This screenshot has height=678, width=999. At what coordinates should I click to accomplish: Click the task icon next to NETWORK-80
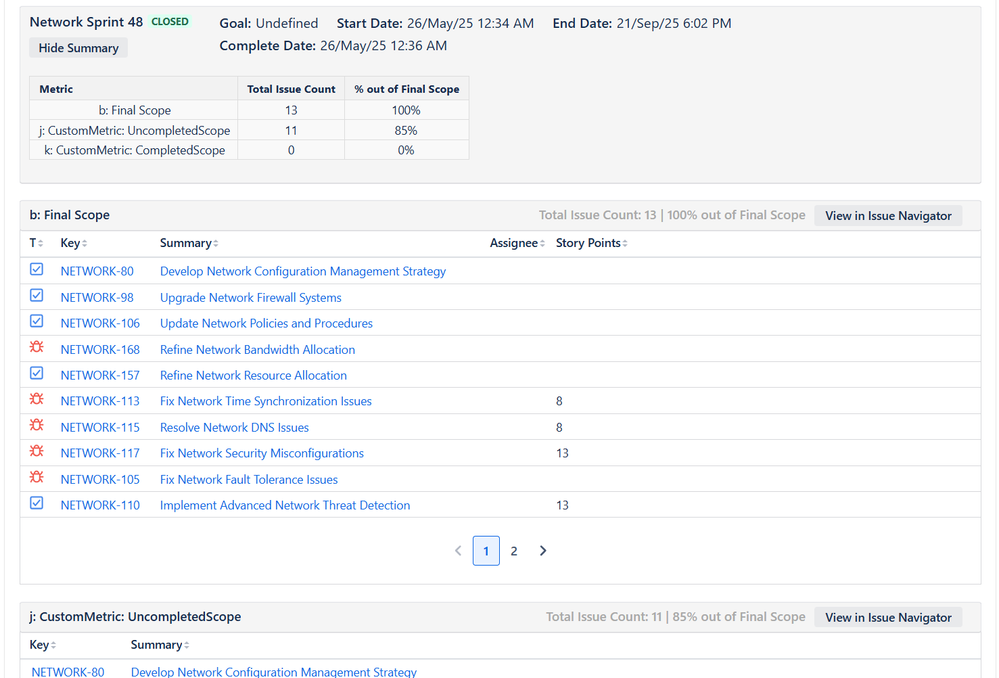(x=37, y=270)
